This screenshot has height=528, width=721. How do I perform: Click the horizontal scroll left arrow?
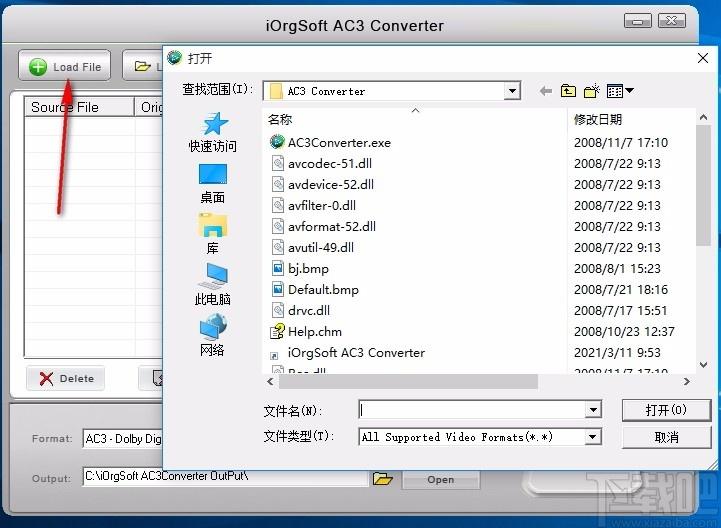270,381
